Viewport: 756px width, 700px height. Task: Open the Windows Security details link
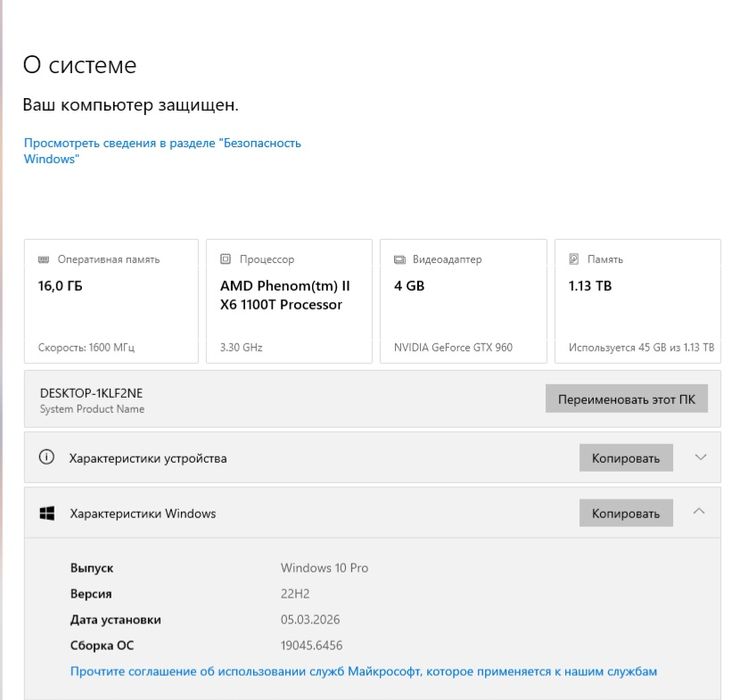pyautogui.click(x=162, y=151)
